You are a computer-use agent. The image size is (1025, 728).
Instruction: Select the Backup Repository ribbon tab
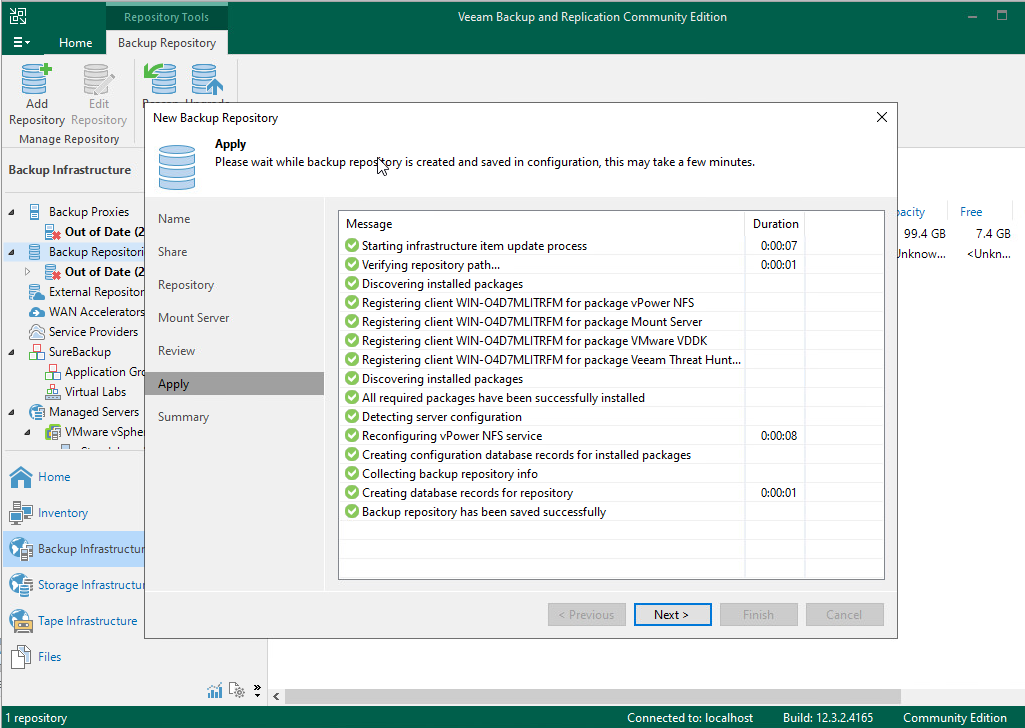pos(166,43)
